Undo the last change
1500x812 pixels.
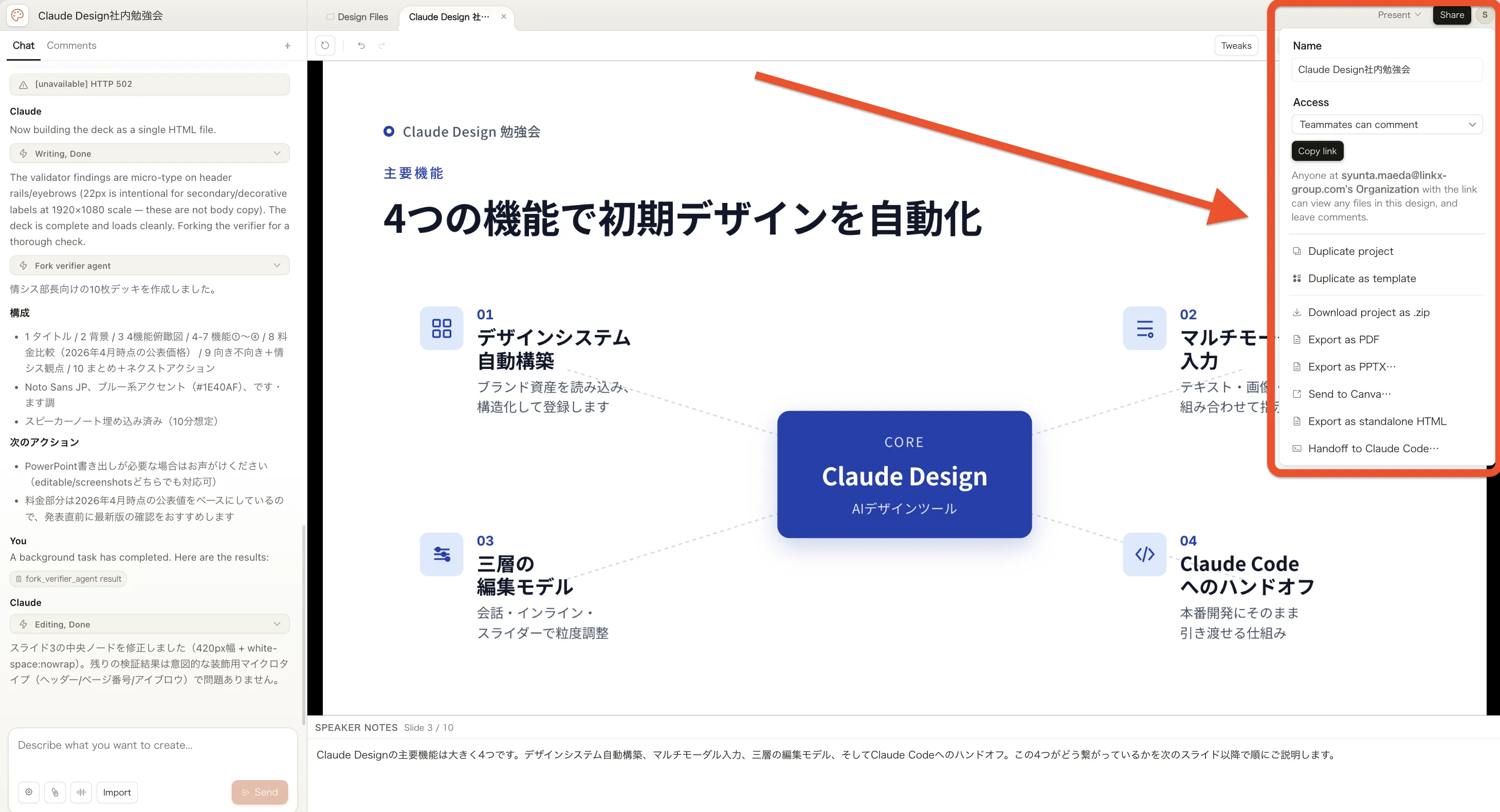361,45
